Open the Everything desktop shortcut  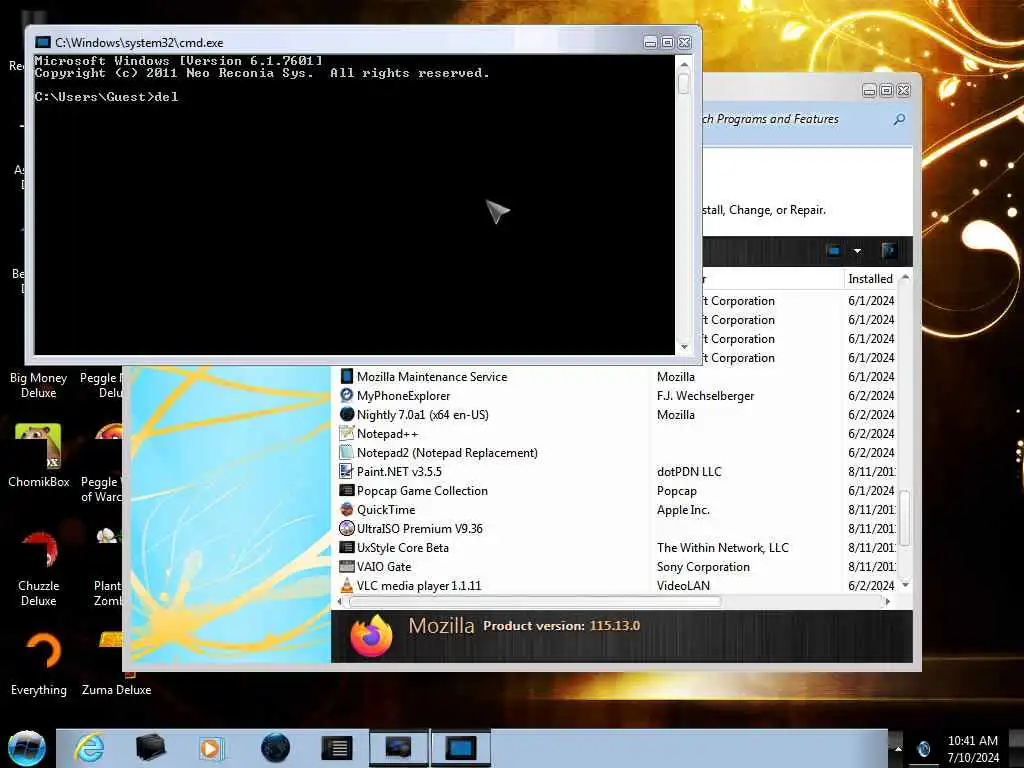39,664
